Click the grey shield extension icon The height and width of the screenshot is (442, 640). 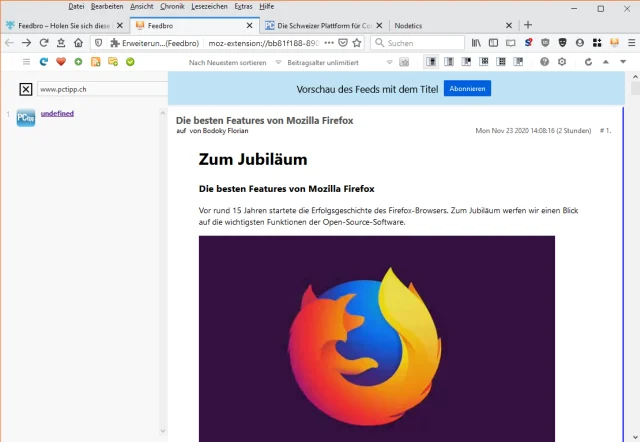545,42
